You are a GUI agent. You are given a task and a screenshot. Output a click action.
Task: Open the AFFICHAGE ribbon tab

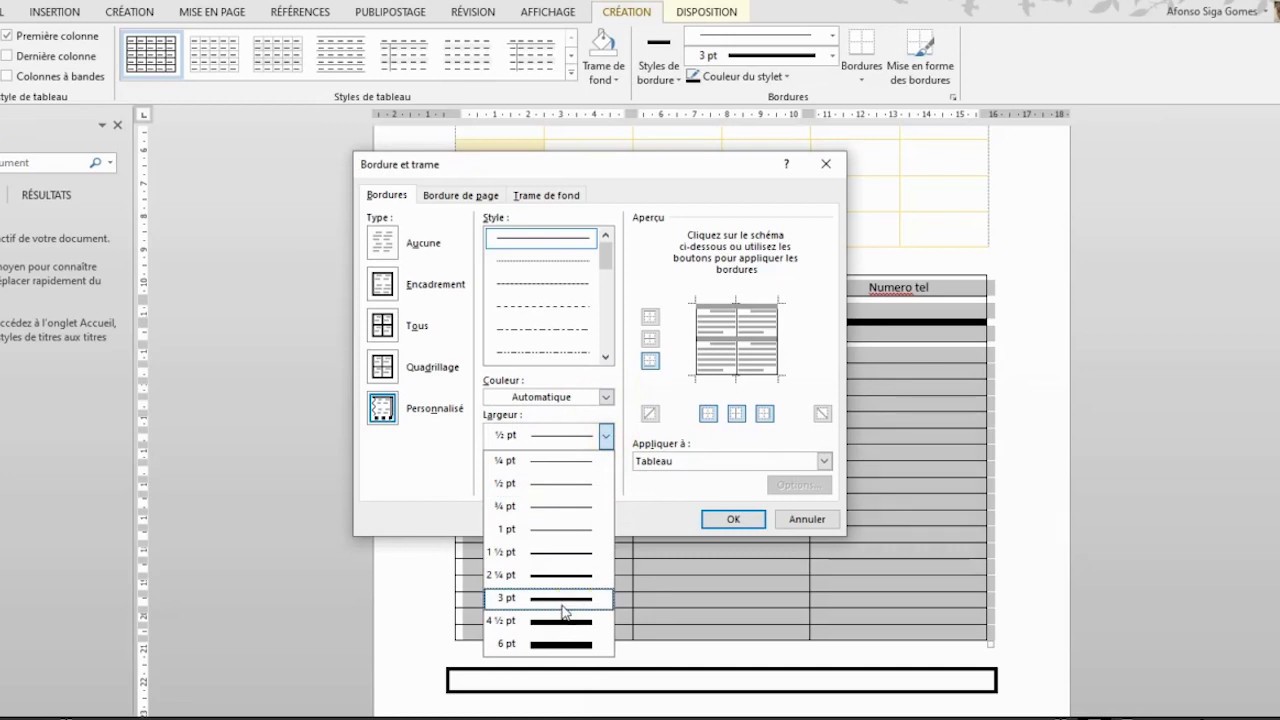tap(548, 12)
